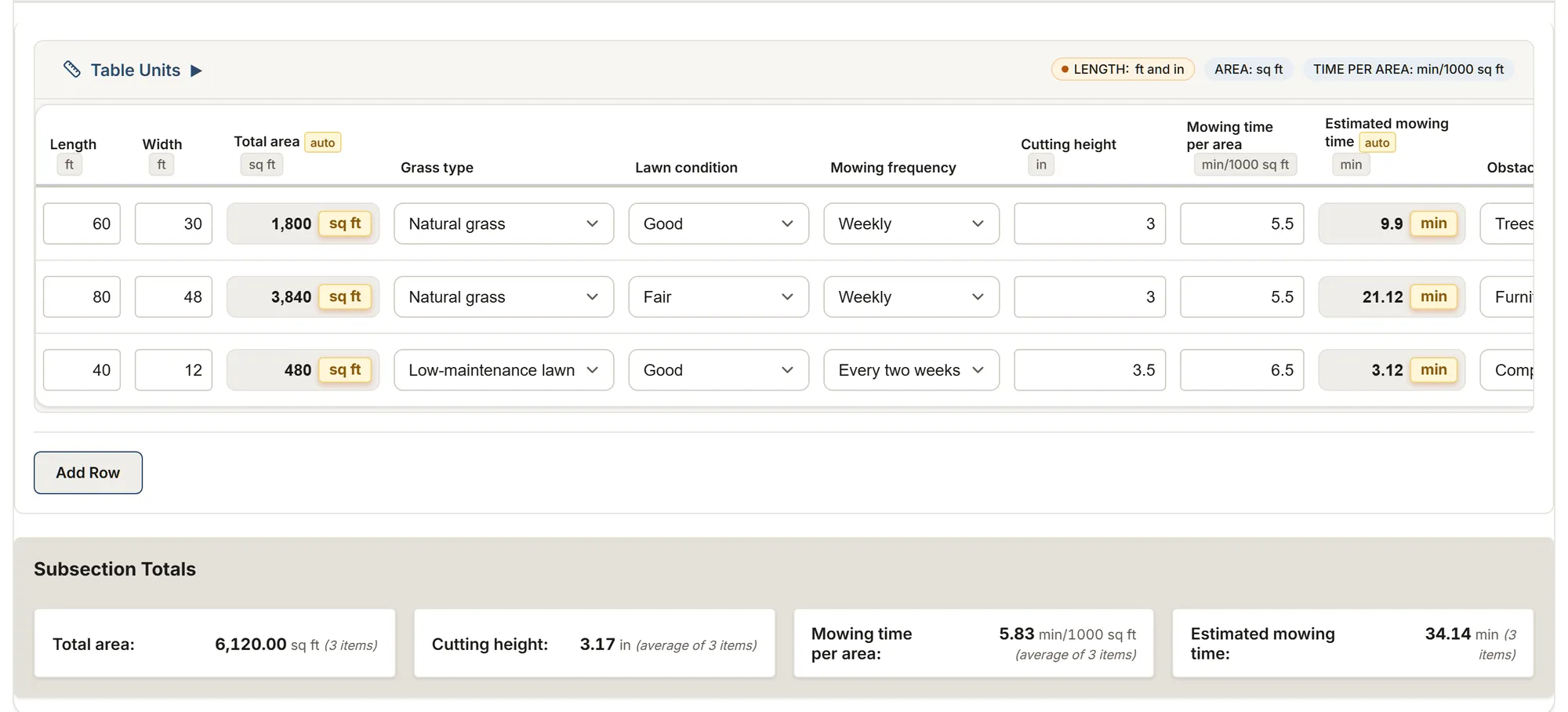
Task: Edit the Width field showing 30
Action: [173, 223]
